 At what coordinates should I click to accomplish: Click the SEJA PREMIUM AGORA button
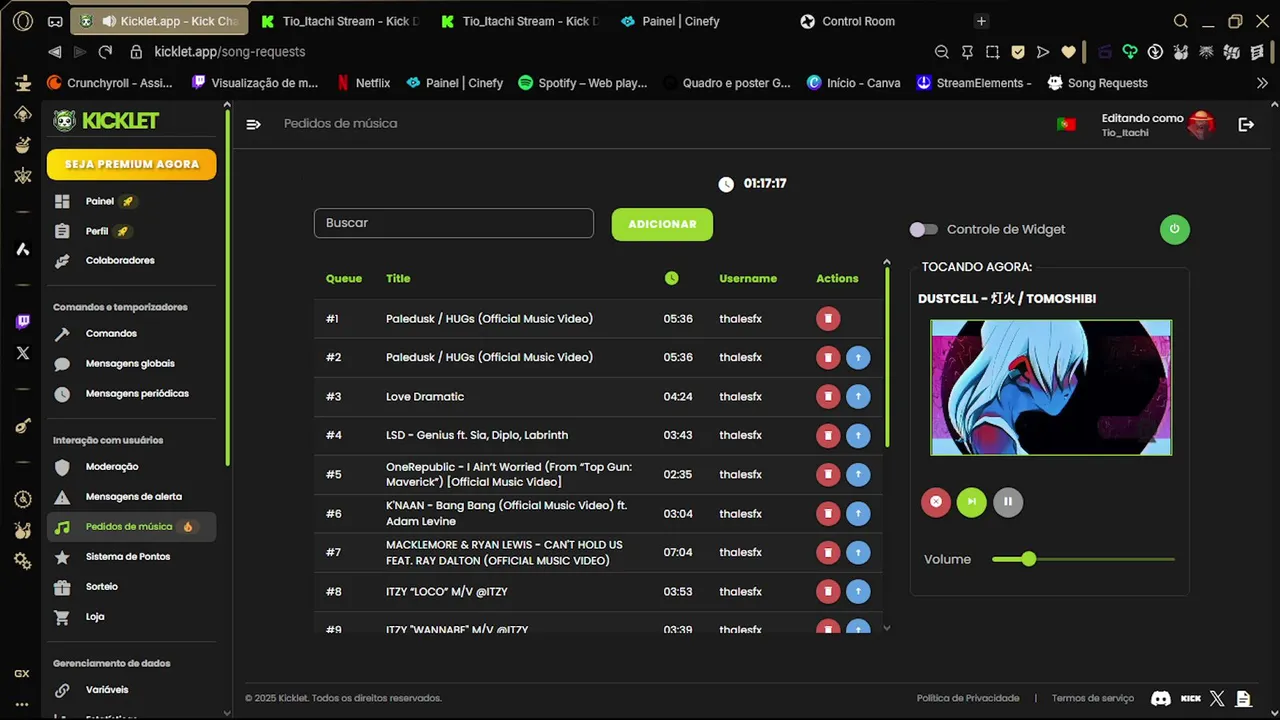pos(131,164)
